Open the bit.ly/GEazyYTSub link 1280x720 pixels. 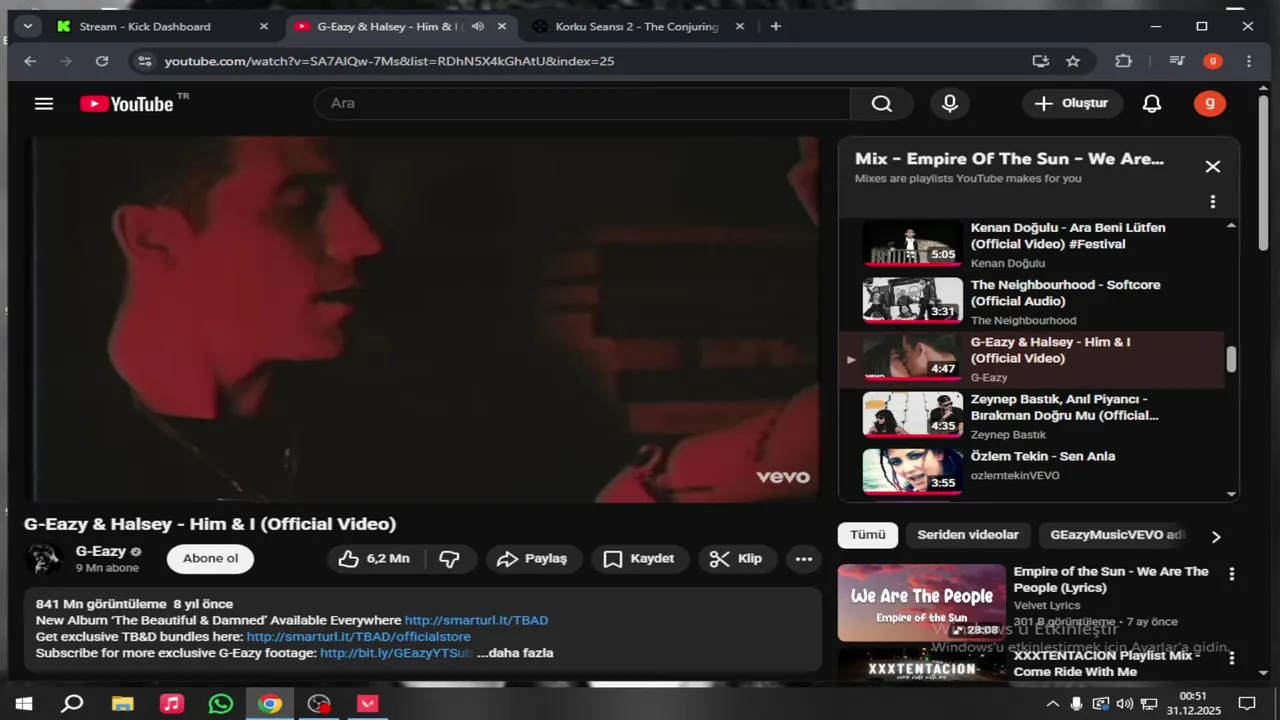click(396, 653)
